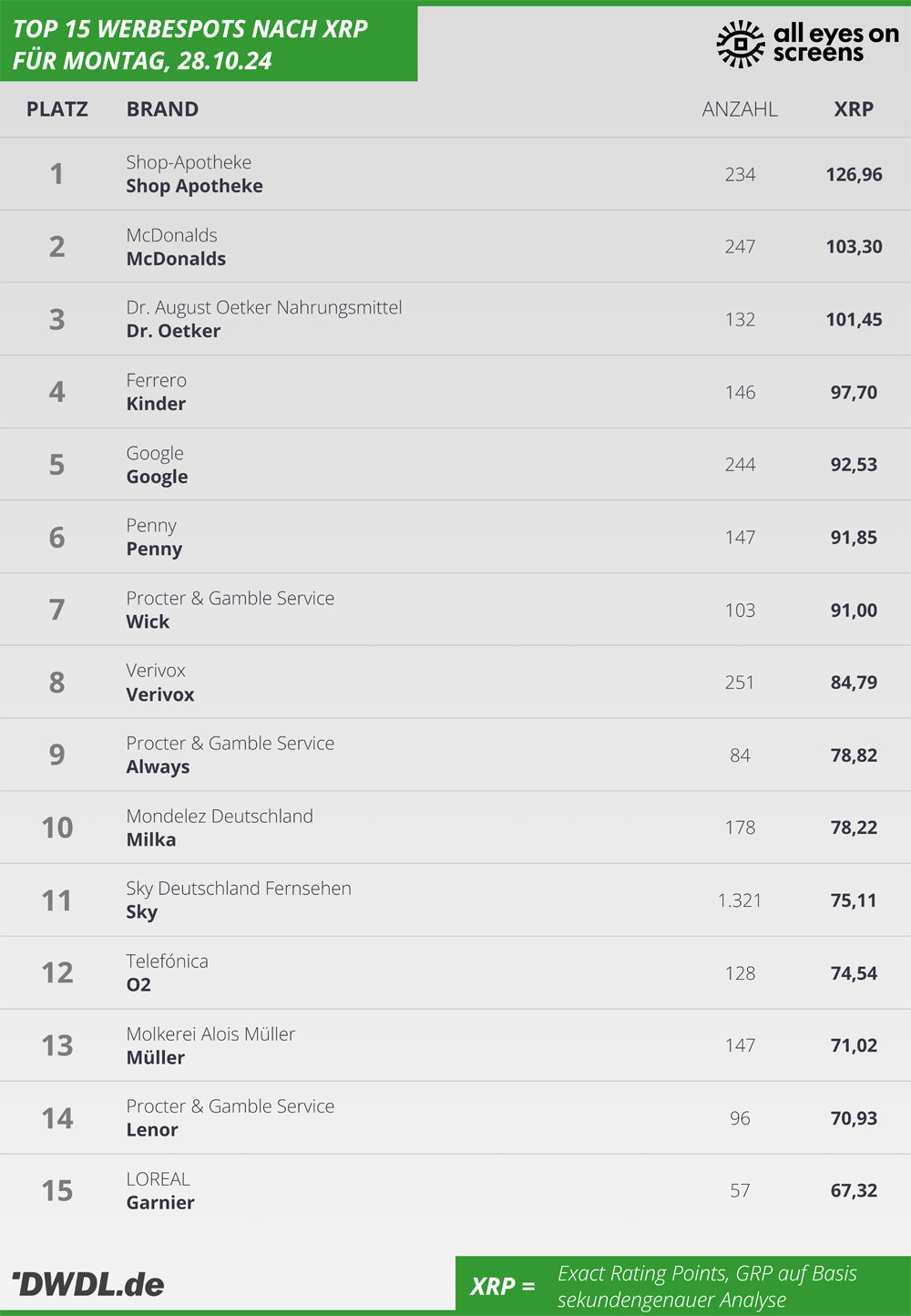This screenshot has width=911, height=1316.
Task: Click the Milka brand name
Action: (151, 839)
